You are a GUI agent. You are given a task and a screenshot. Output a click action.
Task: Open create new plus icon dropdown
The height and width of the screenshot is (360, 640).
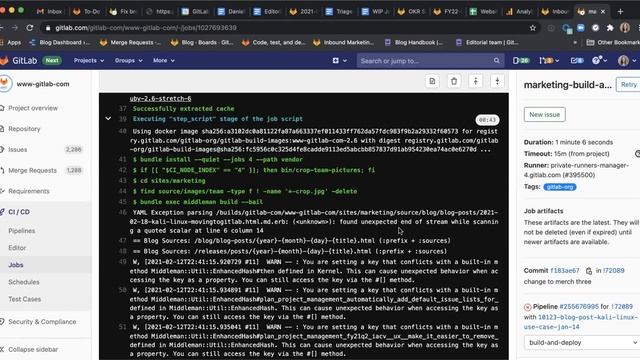[x=340, y=60]
